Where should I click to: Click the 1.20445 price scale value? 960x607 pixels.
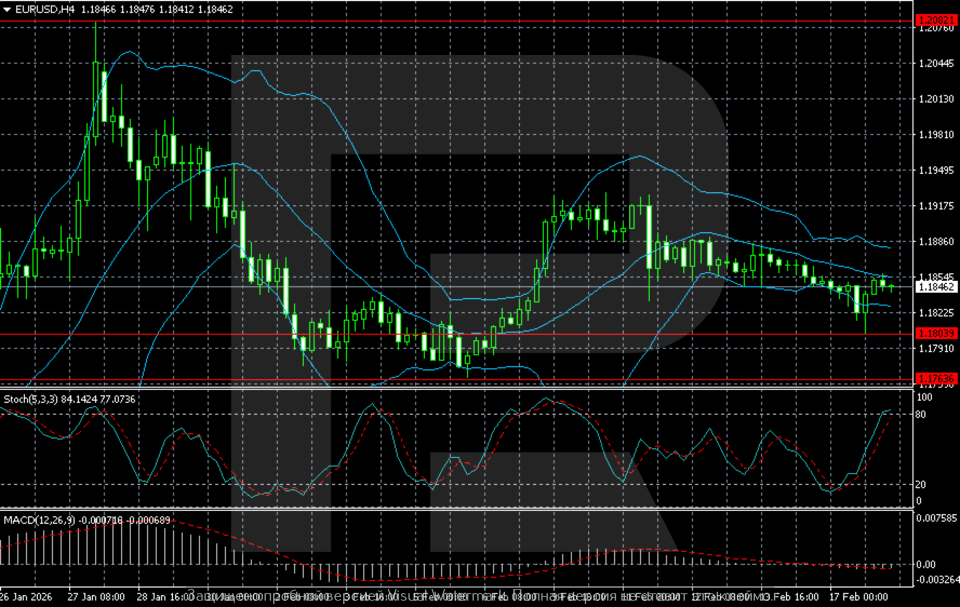pyautogui.click(x=936, y=63)
